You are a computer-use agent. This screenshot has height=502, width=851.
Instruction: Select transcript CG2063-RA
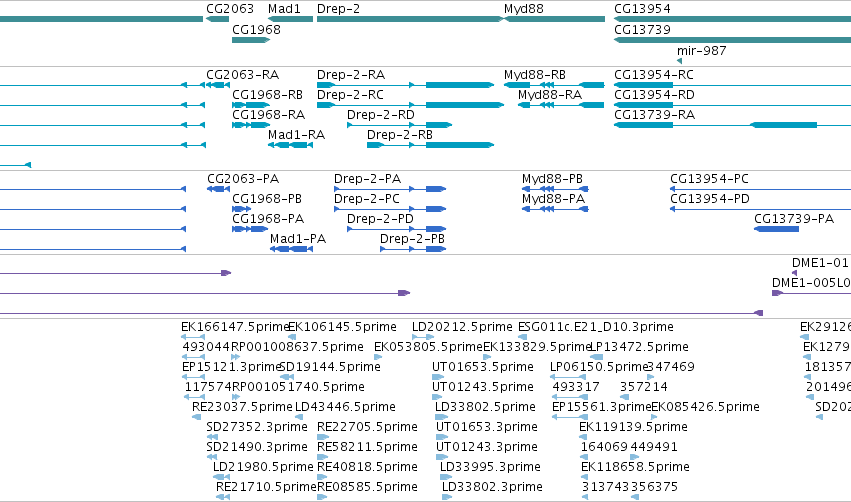(x=242, y=74)
